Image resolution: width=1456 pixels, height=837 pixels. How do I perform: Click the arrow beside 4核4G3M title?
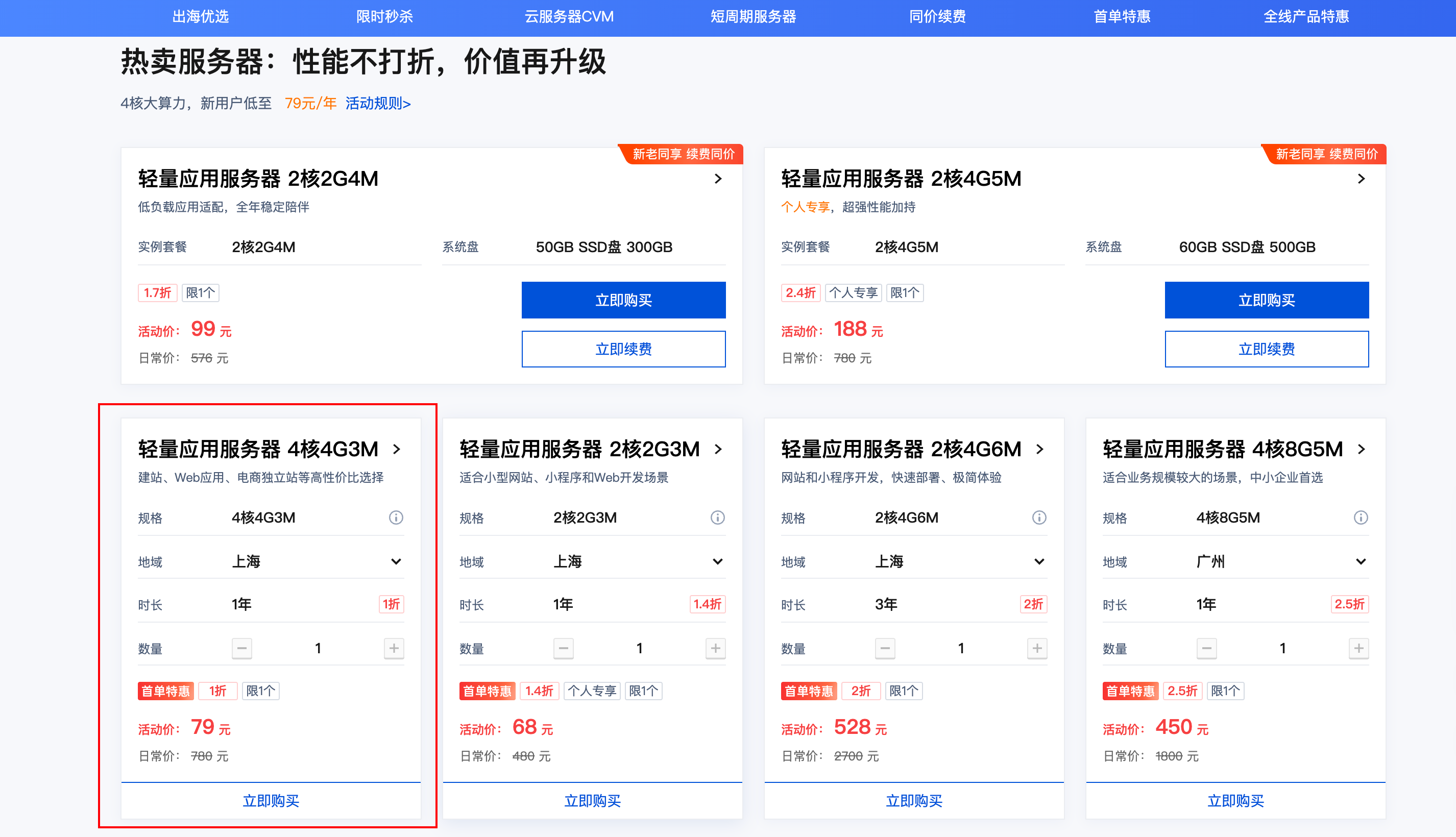(x=397, y=450)
